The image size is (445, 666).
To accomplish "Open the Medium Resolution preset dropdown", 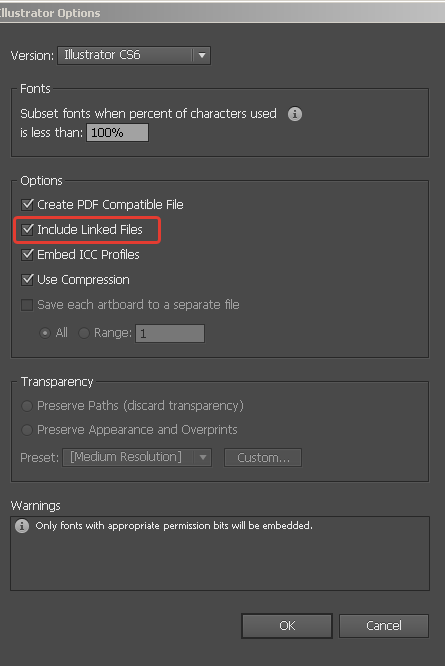I will [x=137, y=457].
